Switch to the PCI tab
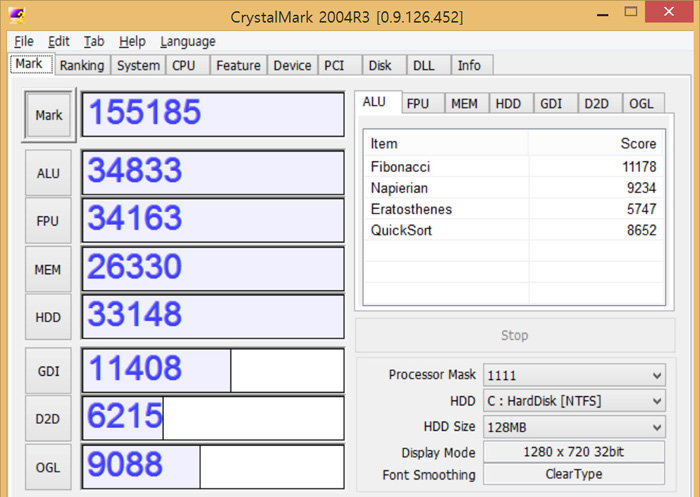Screen dimensions: 700x497 tap(333, 65)
